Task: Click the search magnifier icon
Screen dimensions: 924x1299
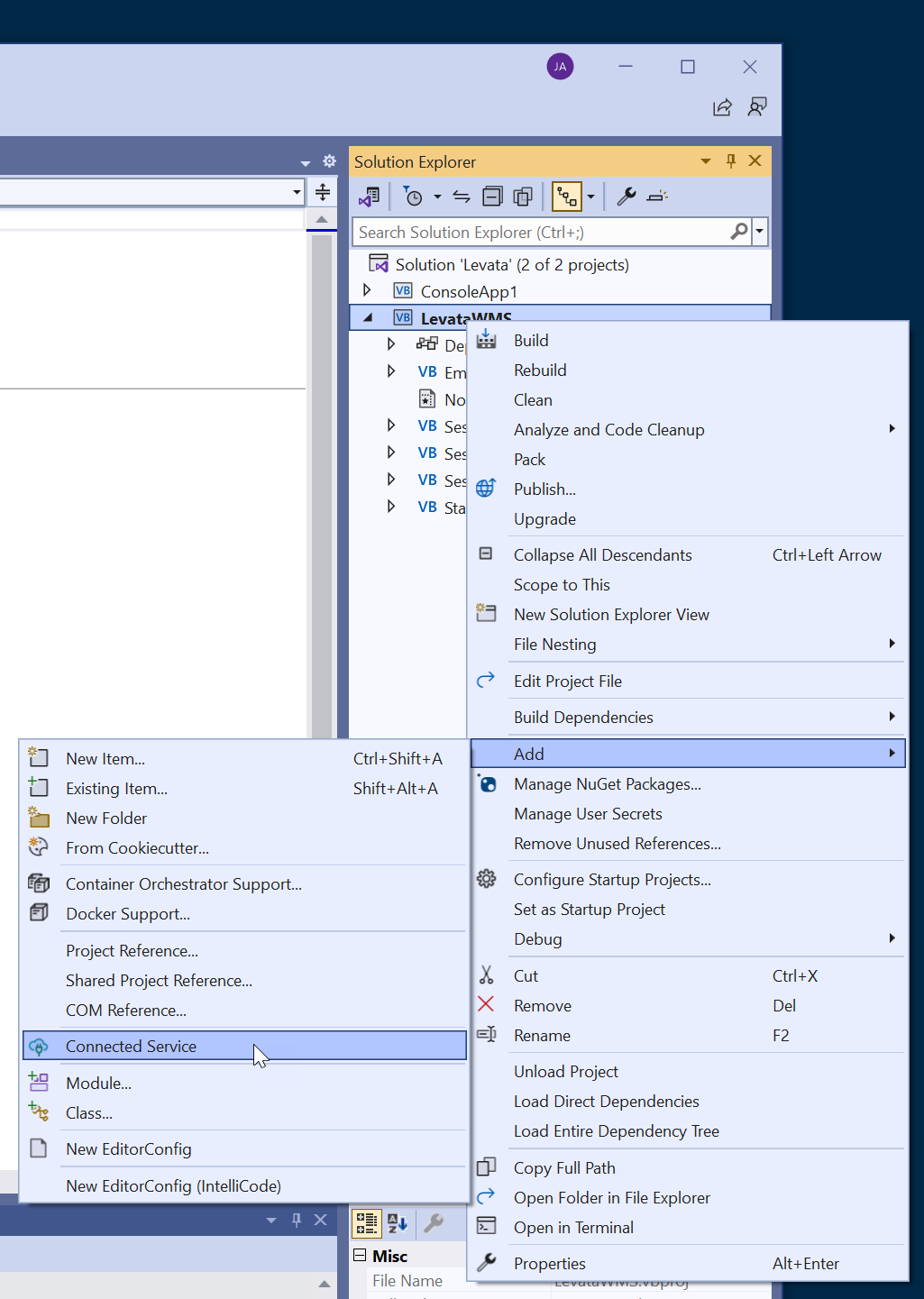Action: point(739,232)
